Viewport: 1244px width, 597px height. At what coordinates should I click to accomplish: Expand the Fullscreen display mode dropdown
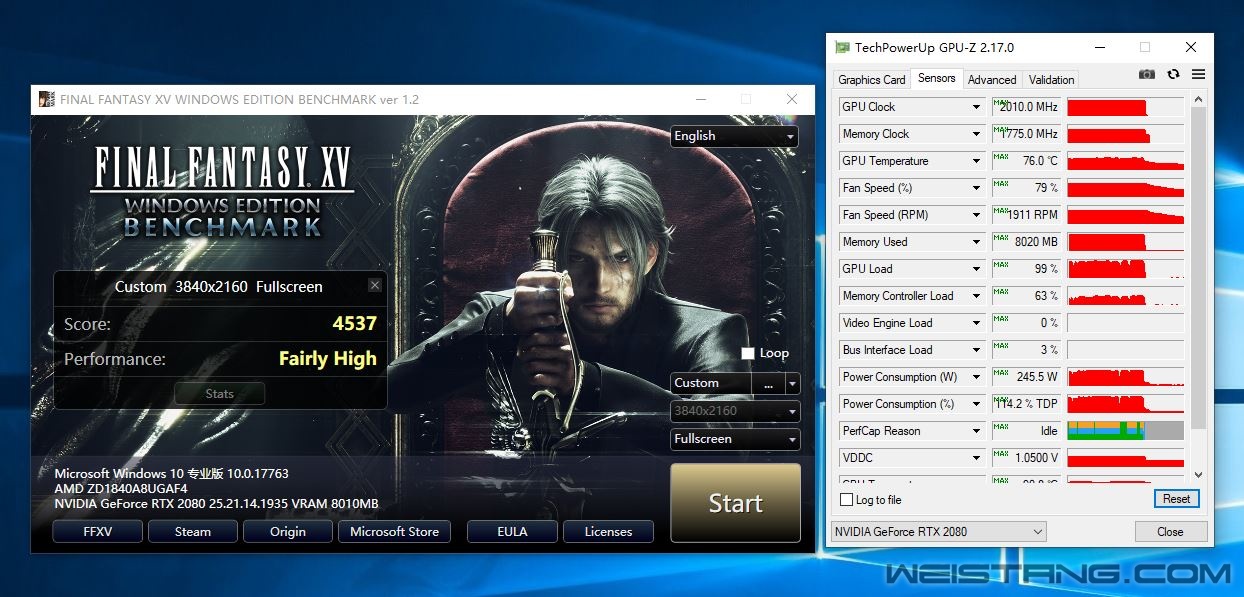735,439
